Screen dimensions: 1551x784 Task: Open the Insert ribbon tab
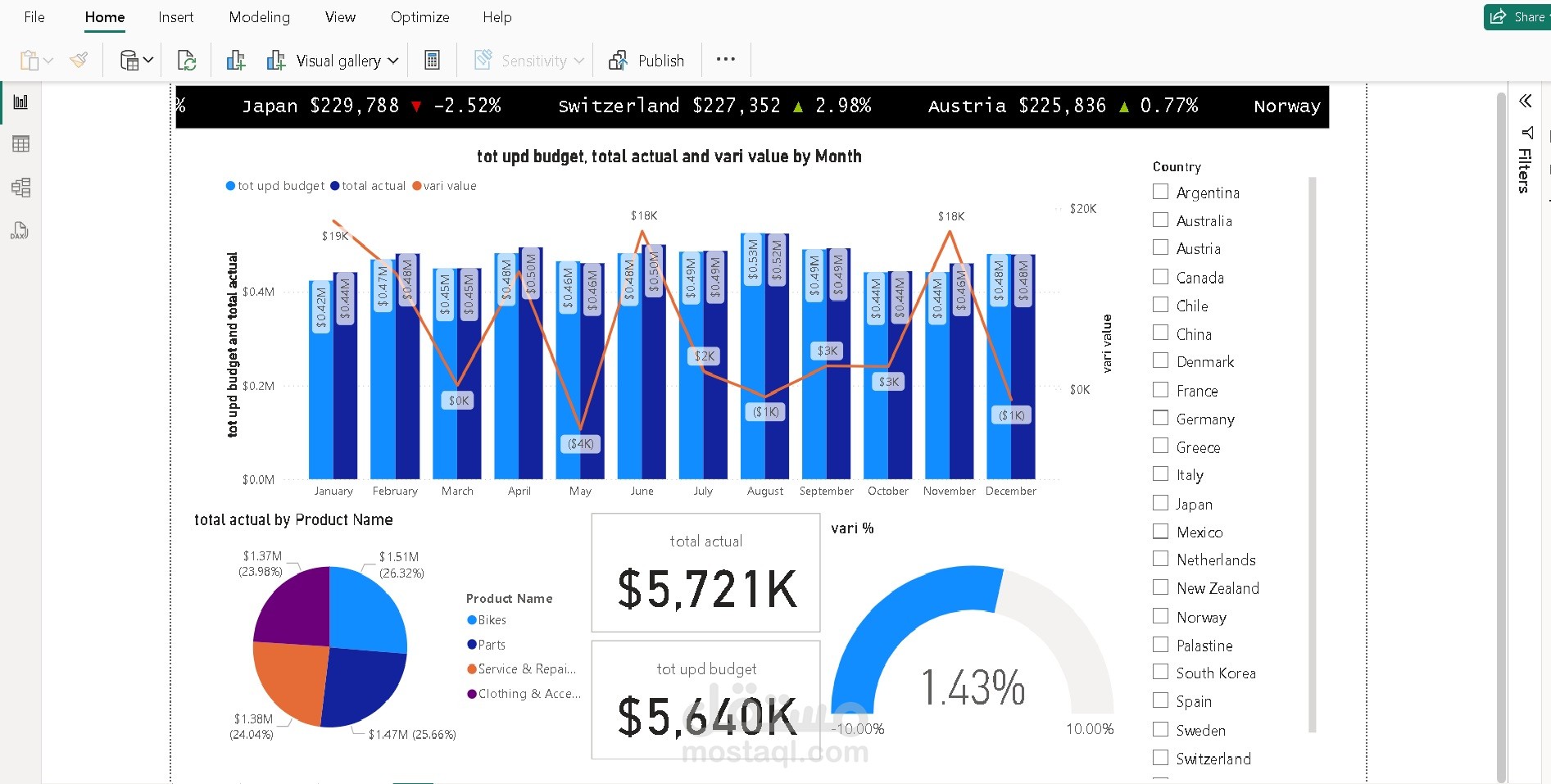point(175,16)
